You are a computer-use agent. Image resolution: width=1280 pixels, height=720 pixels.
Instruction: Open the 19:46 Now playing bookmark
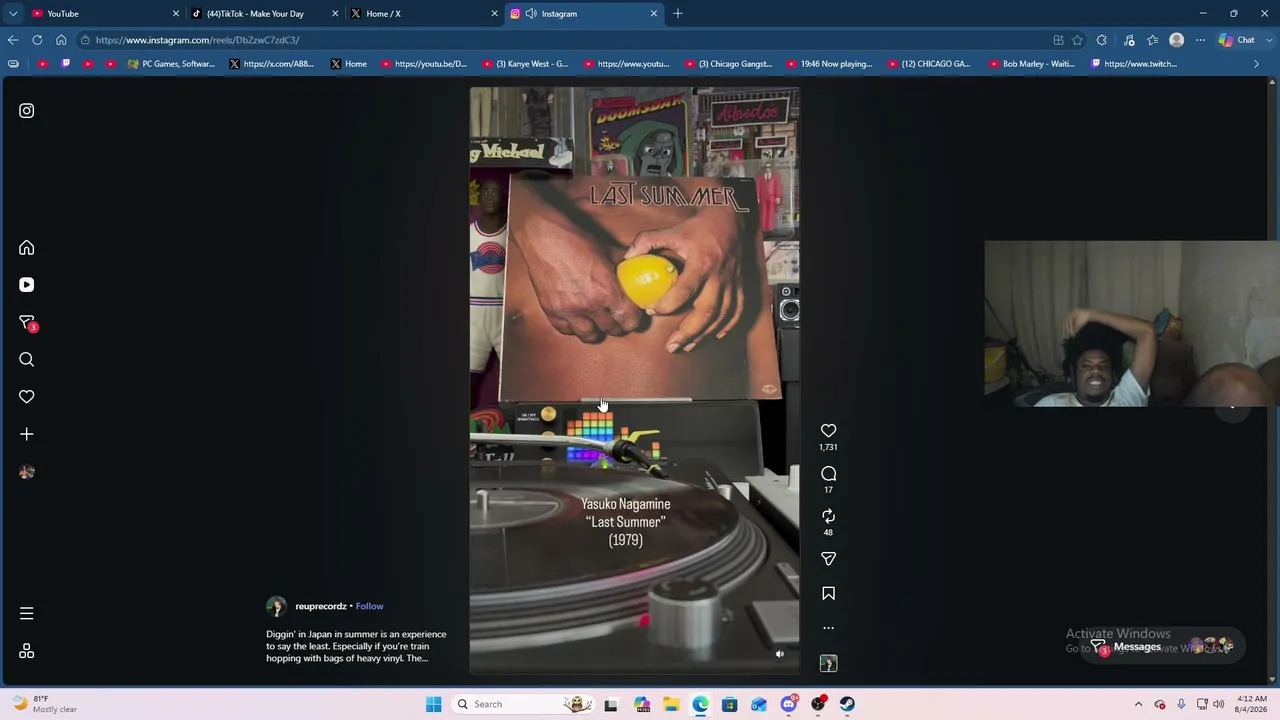[x=829, y=64]
